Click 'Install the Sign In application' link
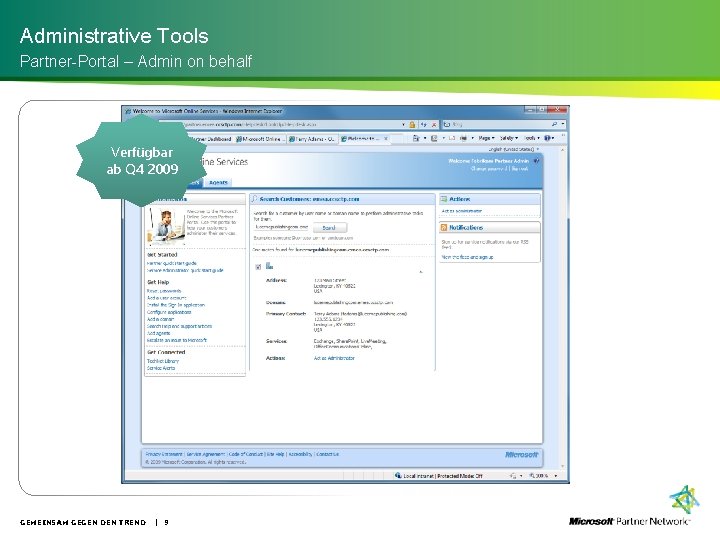This screenshot has height=540, width=720. [176, 305]
